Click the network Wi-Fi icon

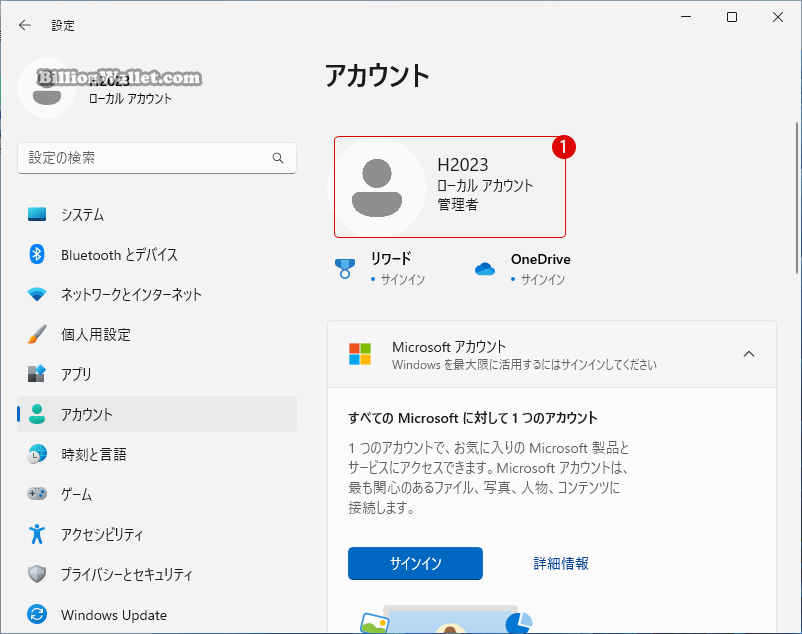tap(37, 295)
